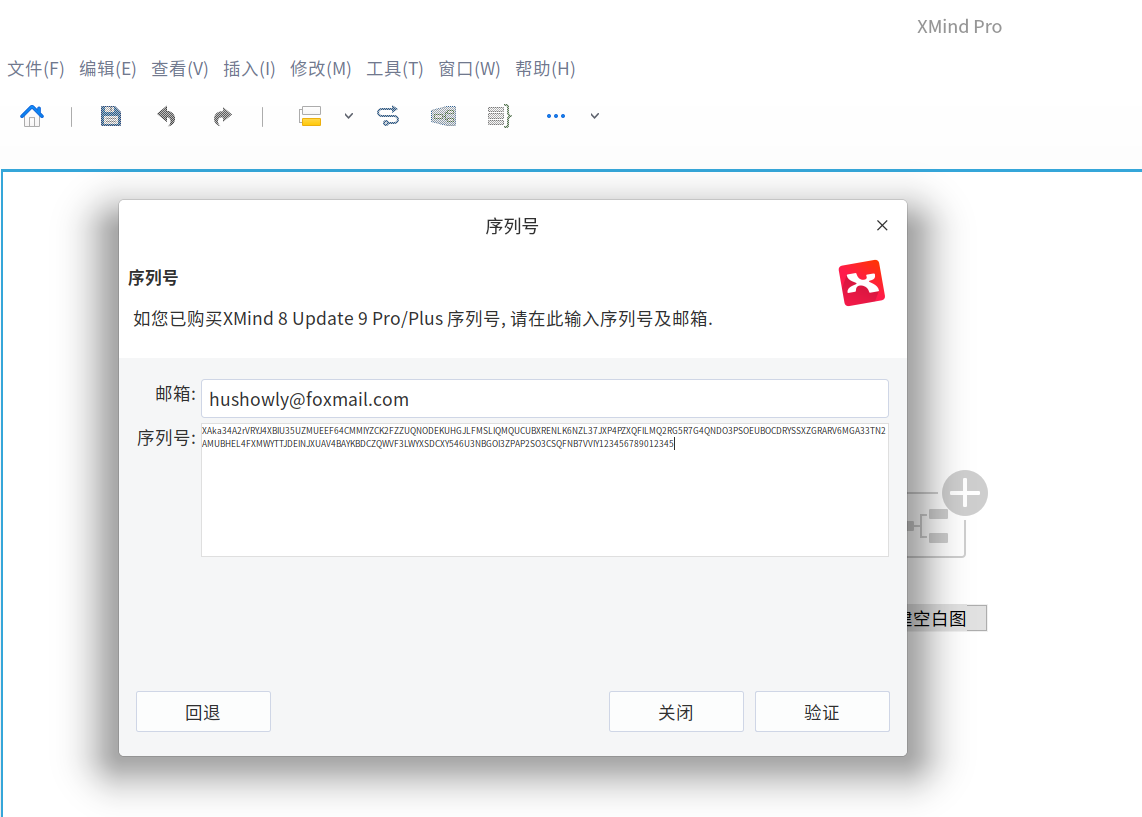Open the 文件(F) menu
The image size is (1142, 817).
36,69
